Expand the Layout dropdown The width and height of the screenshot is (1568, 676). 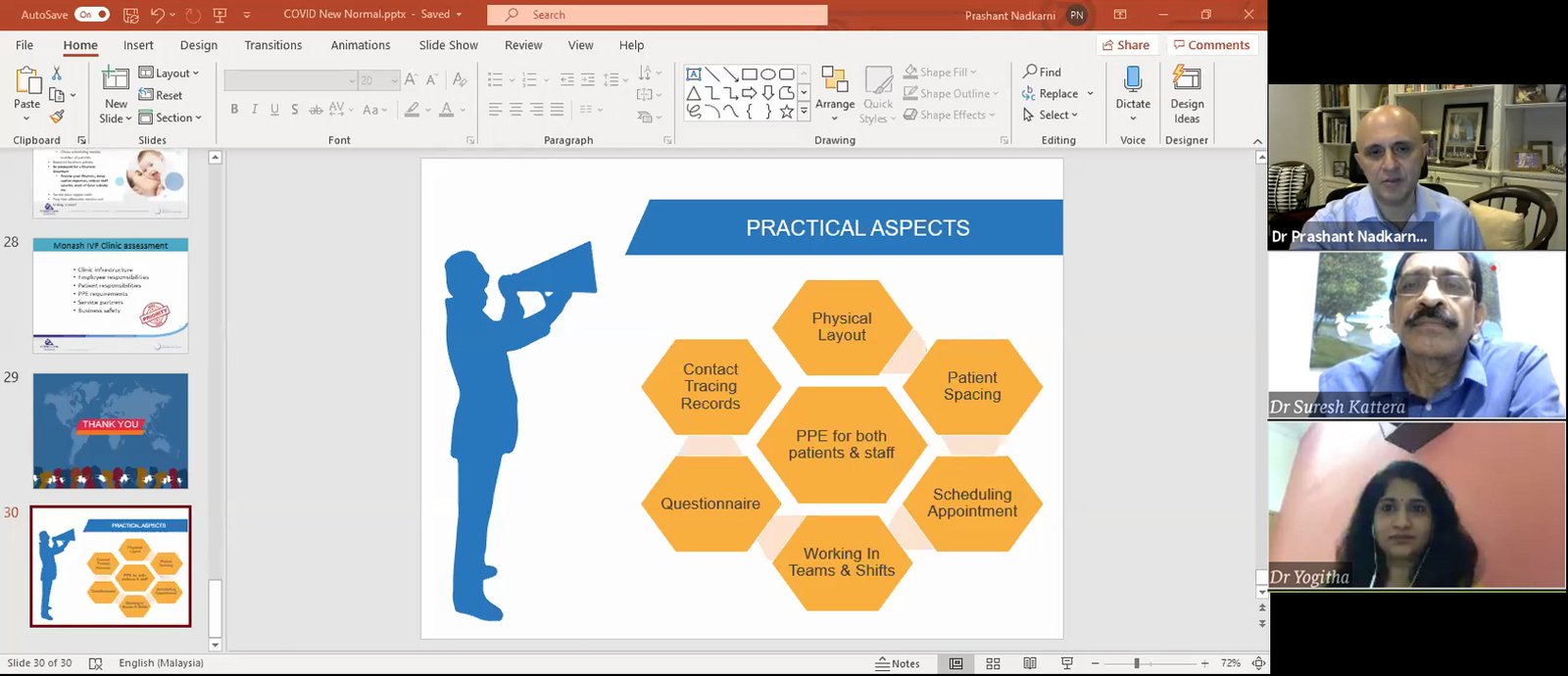(170, 72)
